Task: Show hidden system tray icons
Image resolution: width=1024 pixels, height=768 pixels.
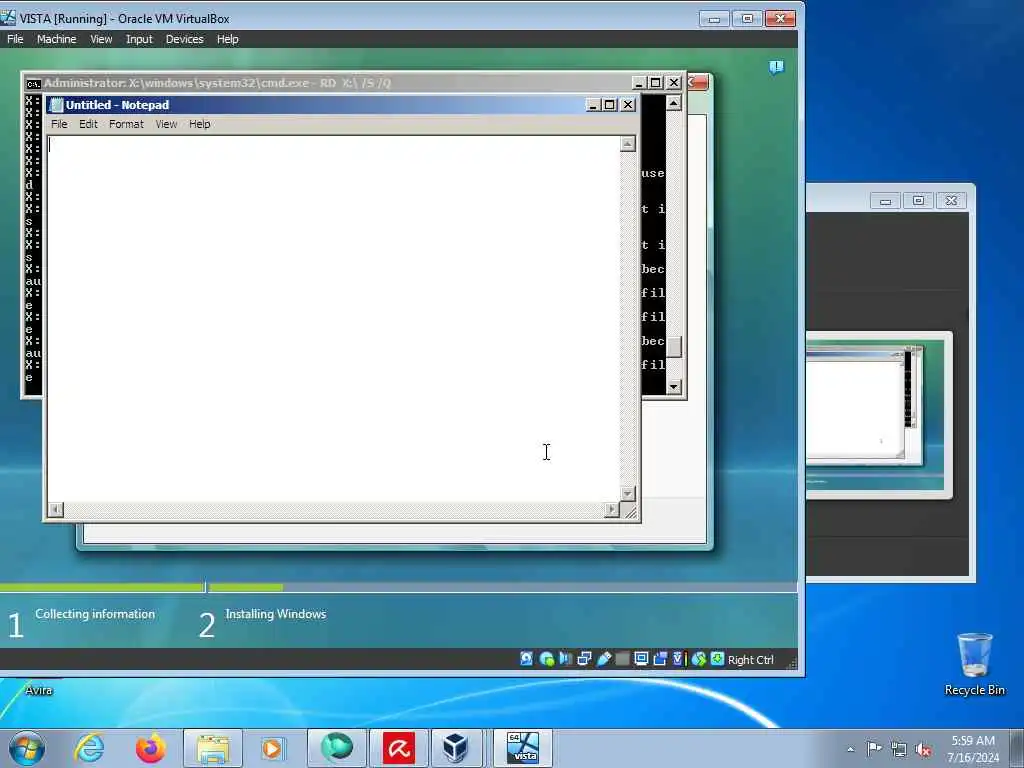Action: pyautogui.click(x=850, y=749)
